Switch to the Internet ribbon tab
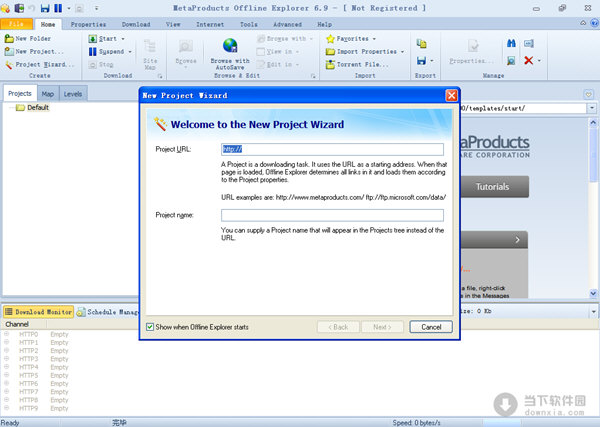This screenshot has width=600, height=427. click(x=210, y=24)
